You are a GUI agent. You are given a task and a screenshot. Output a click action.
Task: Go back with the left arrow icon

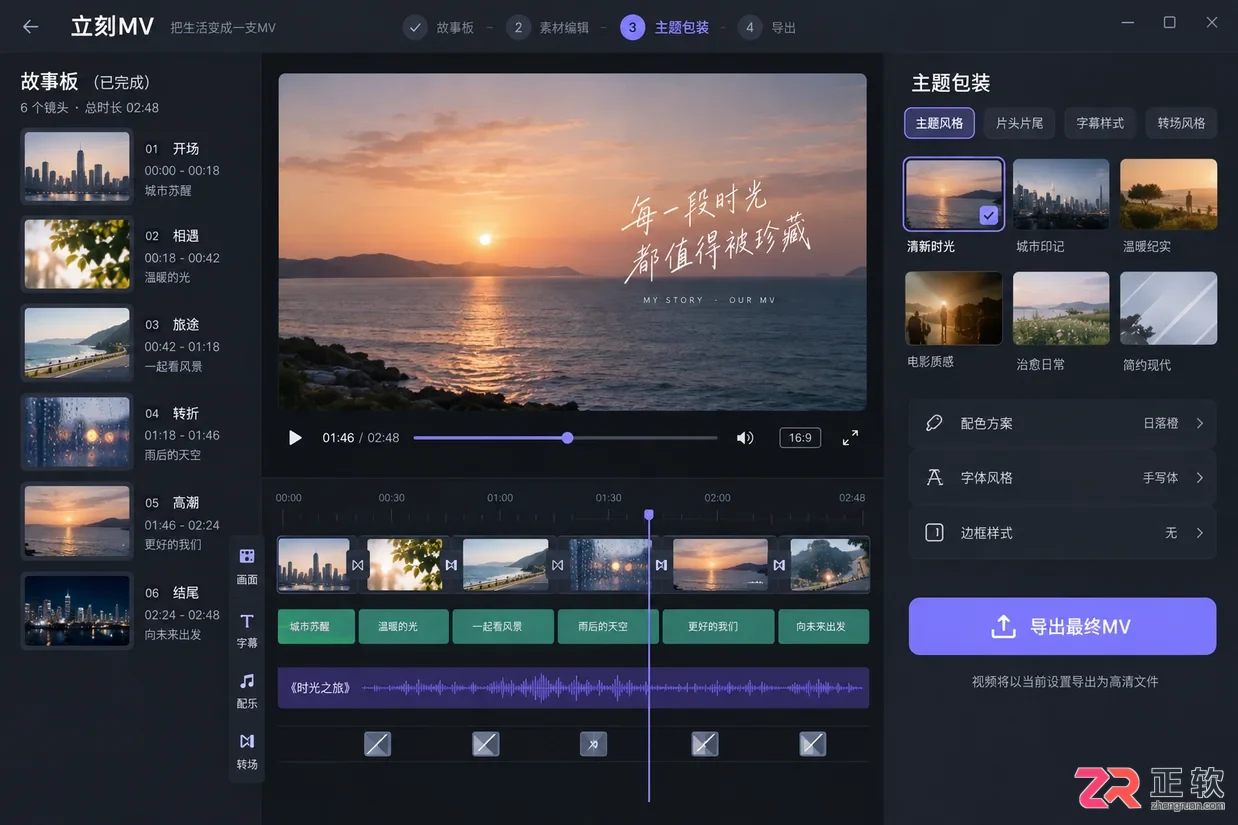(x=31, y=27)
